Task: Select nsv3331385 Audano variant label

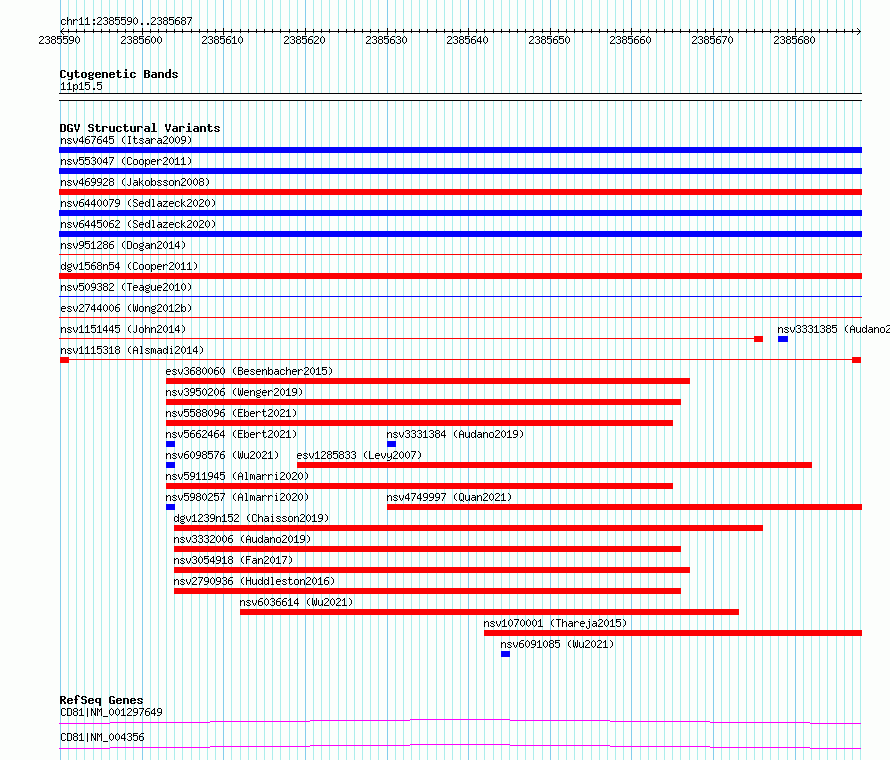Action: (x=833, y=329)
